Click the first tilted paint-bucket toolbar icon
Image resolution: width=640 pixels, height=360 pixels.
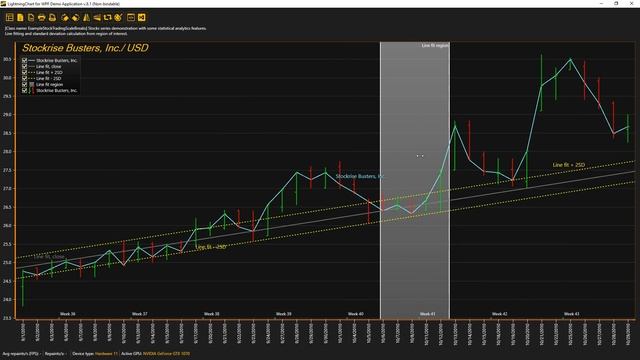[x=65, y=18]
